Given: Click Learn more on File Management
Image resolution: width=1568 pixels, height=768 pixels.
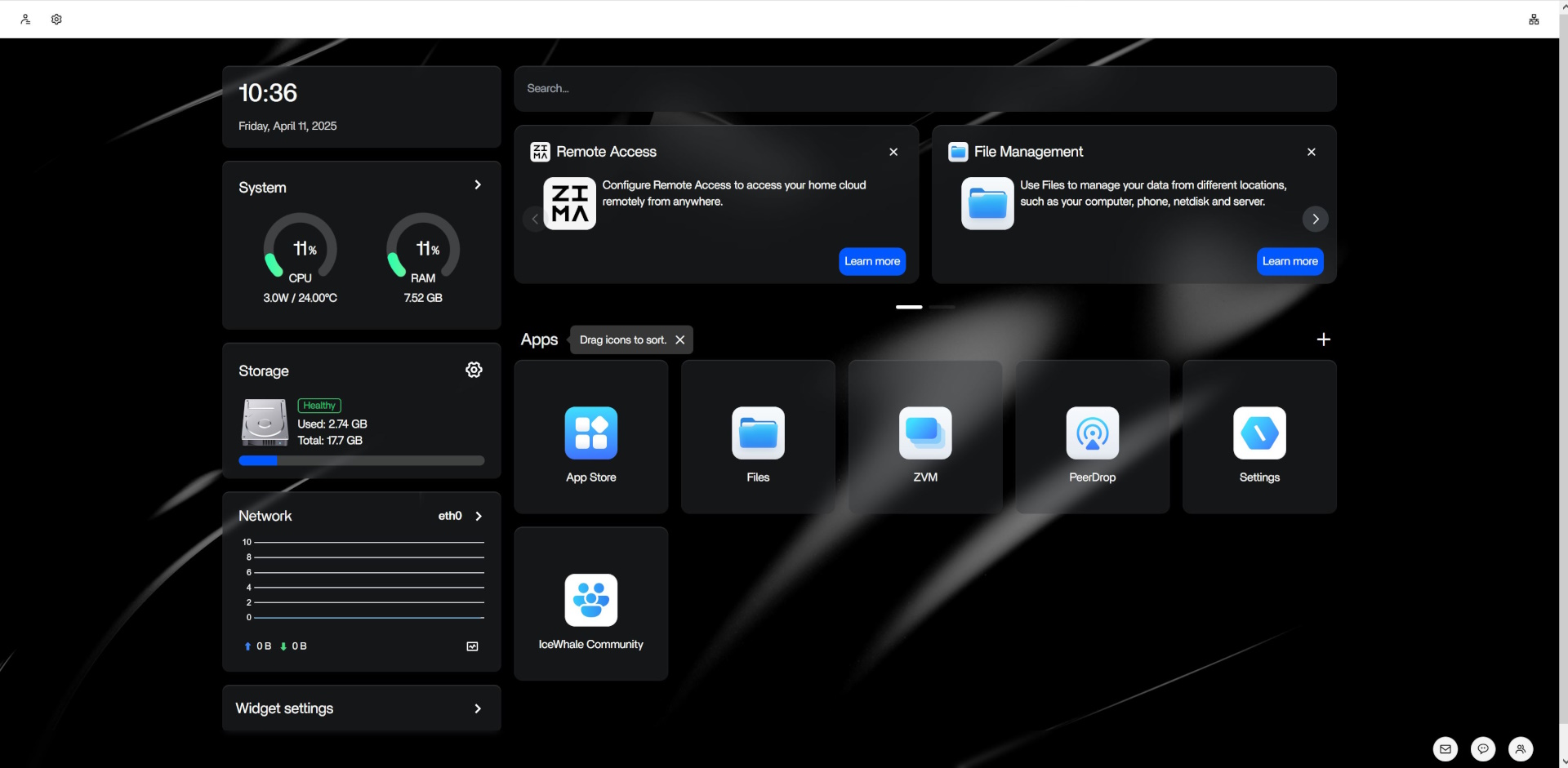Looking at the screenshot, I should (x=1290, y=261).
